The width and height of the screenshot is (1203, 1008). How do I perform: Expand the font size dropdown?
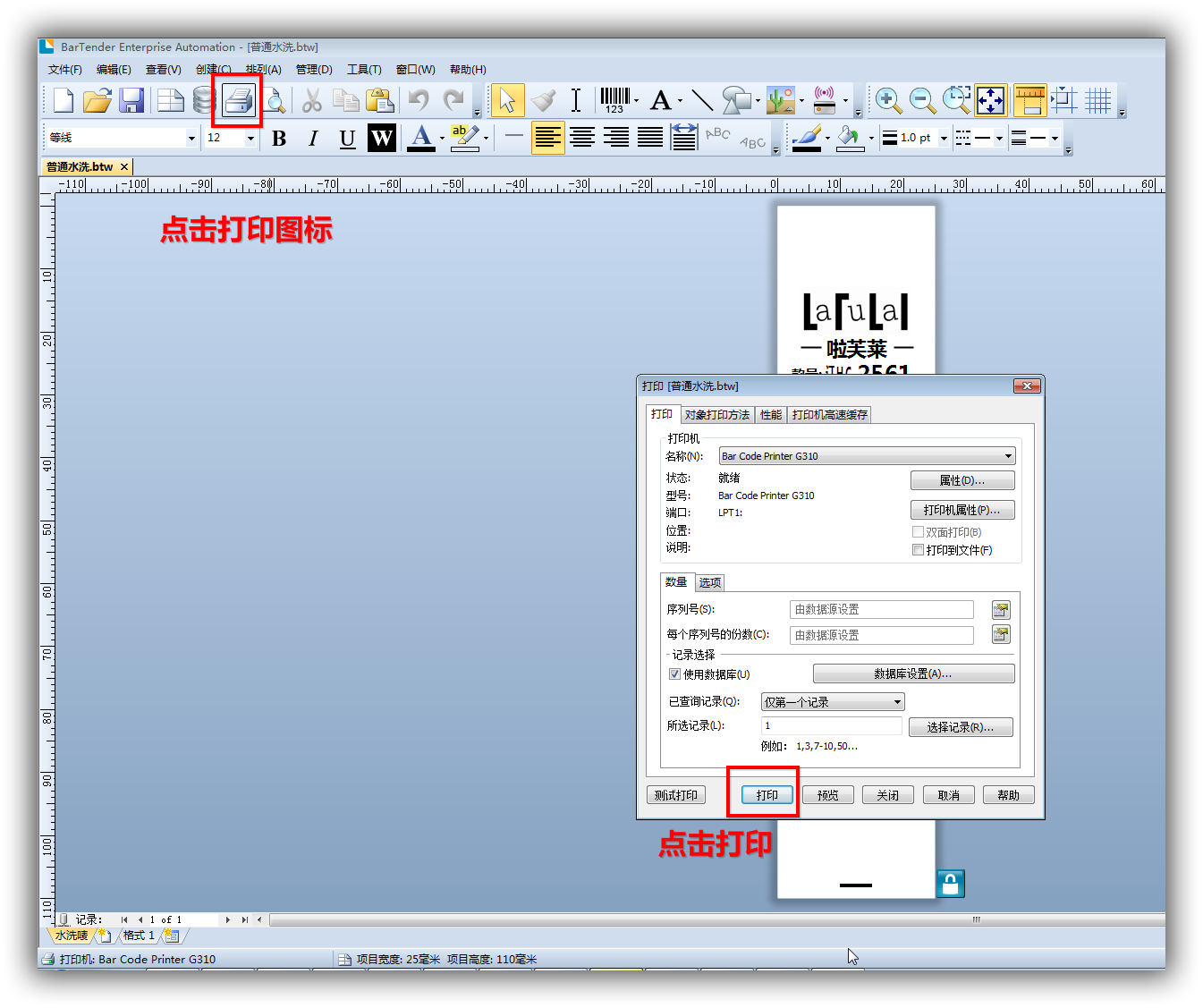(x=250, y=138)
